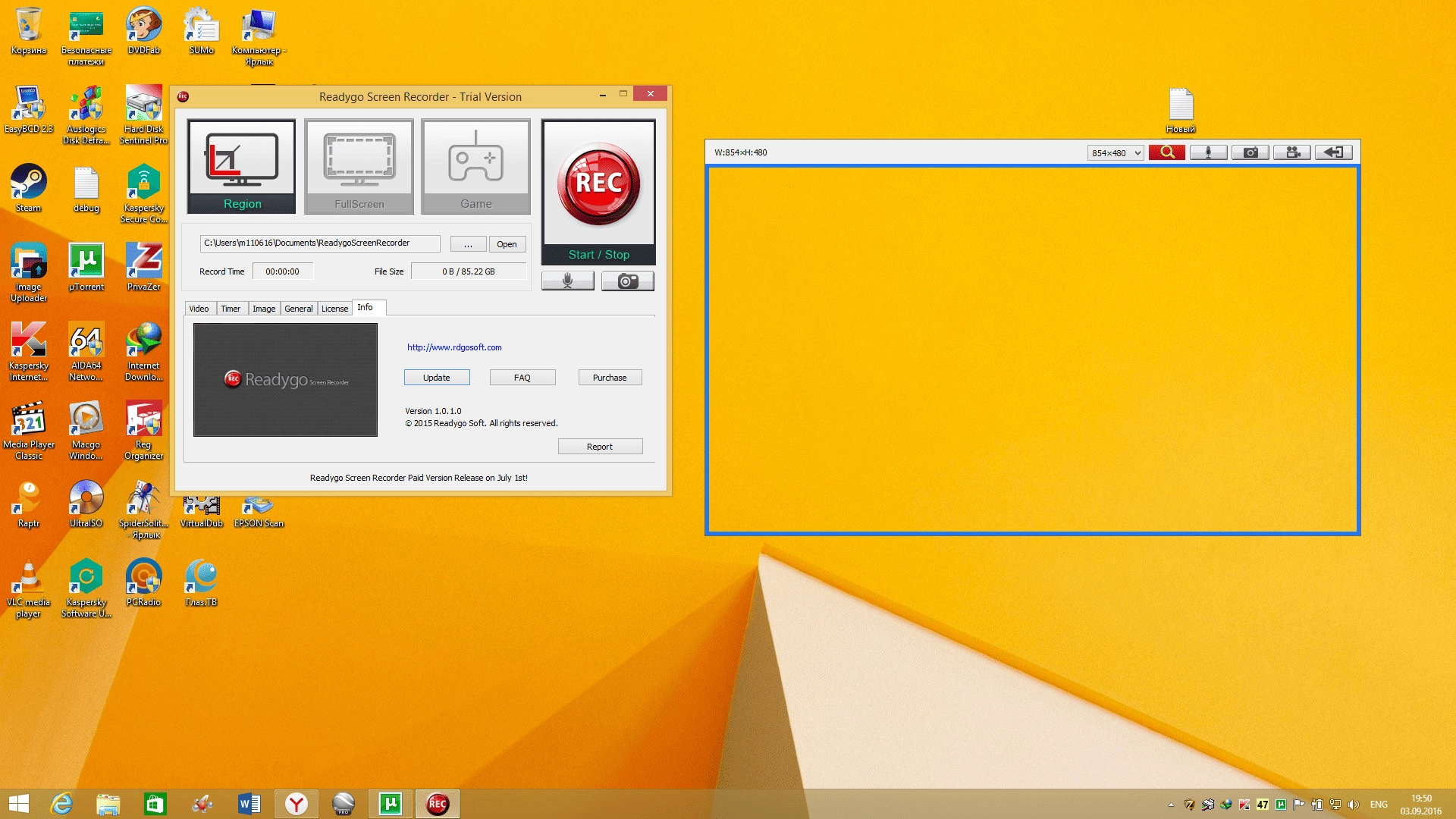Viewport: 1456px width, 819px height.
Task: Click the Readygo REC icon in the taskbar
Action: tap(438, 804)
